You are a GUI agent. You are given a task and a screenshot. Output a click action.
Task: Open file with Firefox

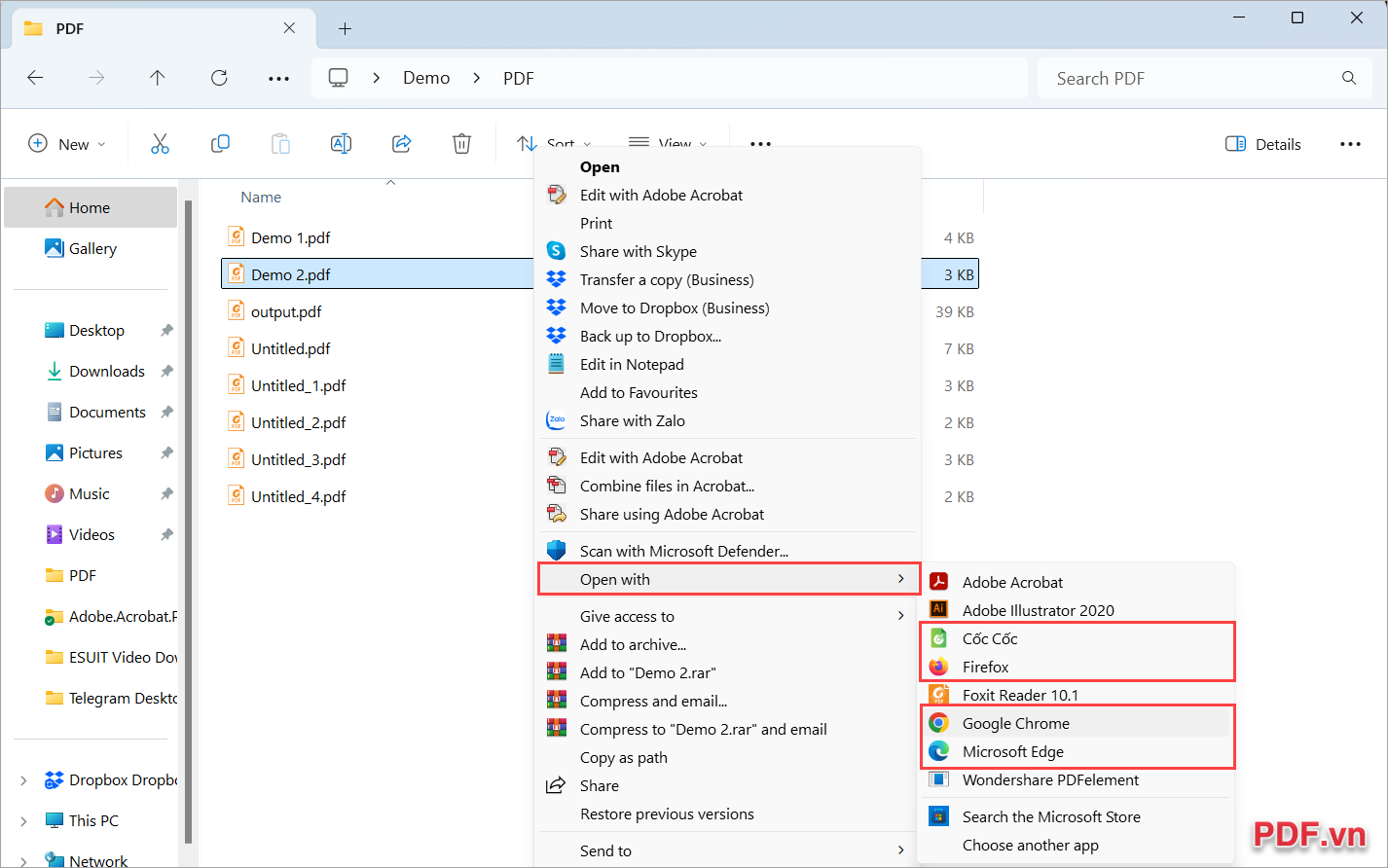[1078, 667]
